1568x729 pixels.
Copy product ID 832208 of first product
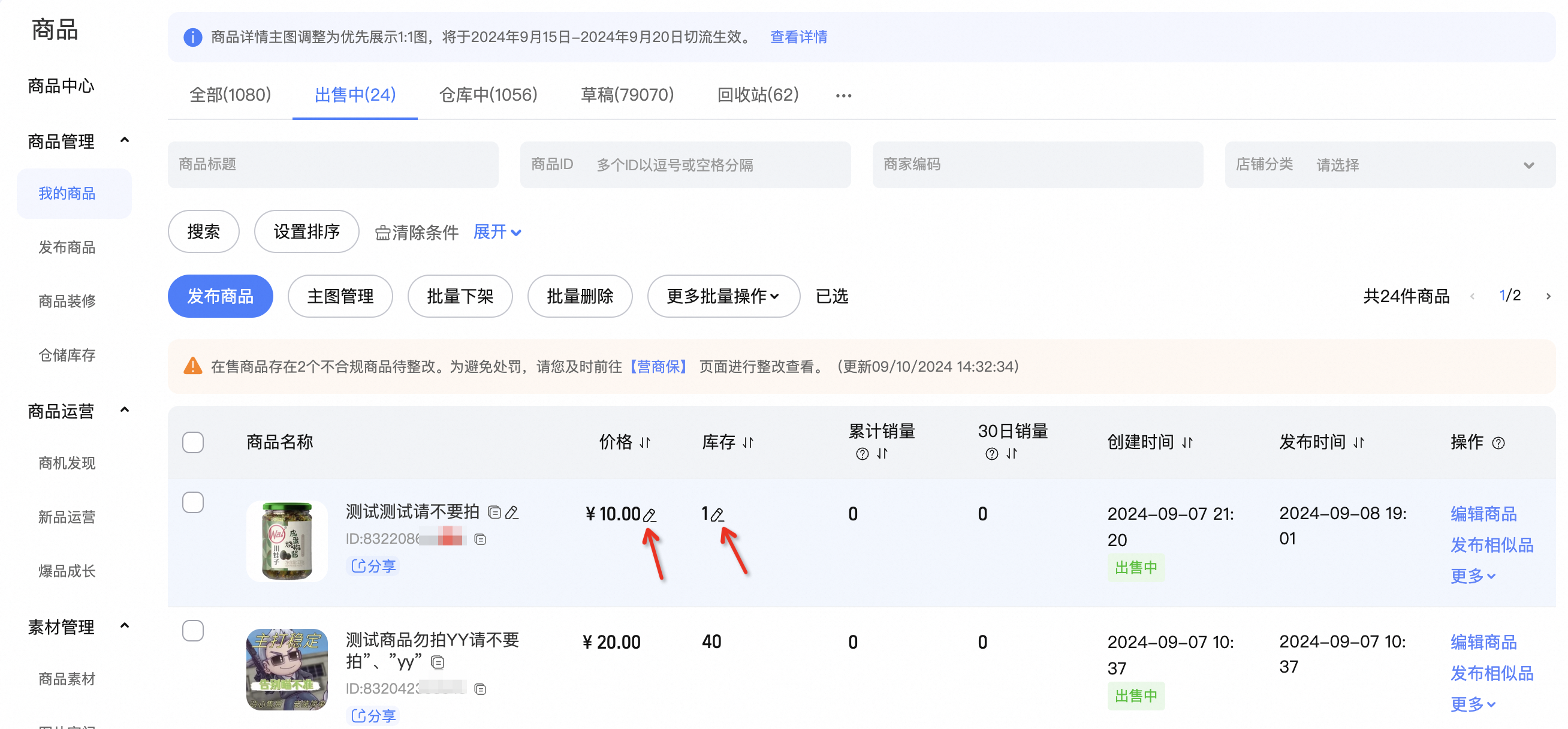[480, 540]
